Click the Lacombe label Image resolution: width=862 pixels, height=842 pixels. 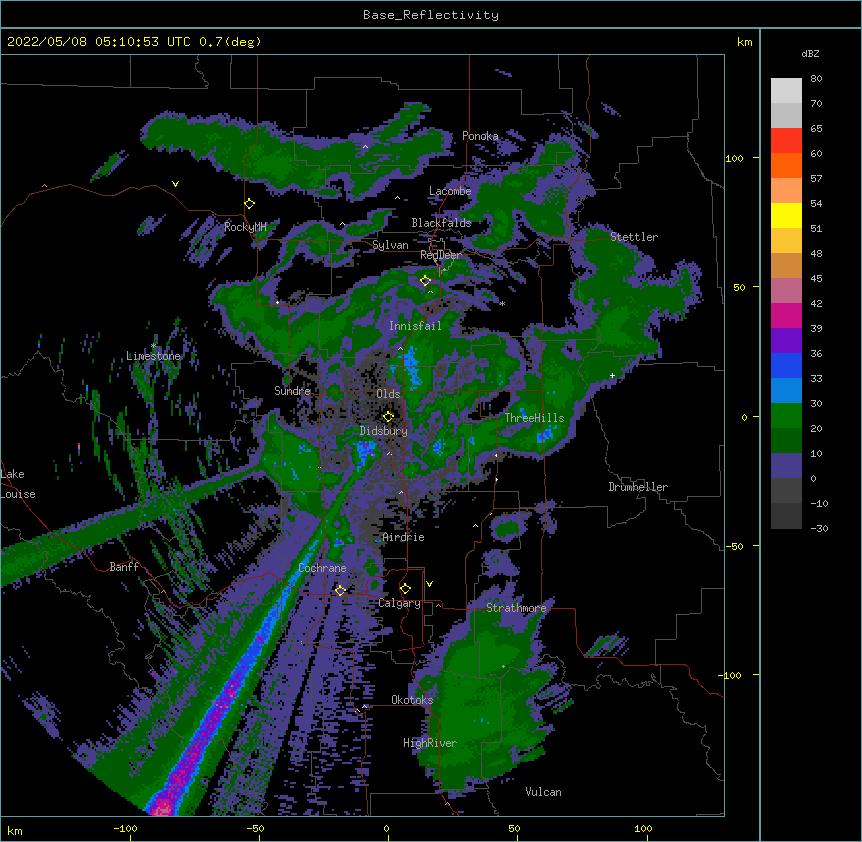tap(450, 191)
